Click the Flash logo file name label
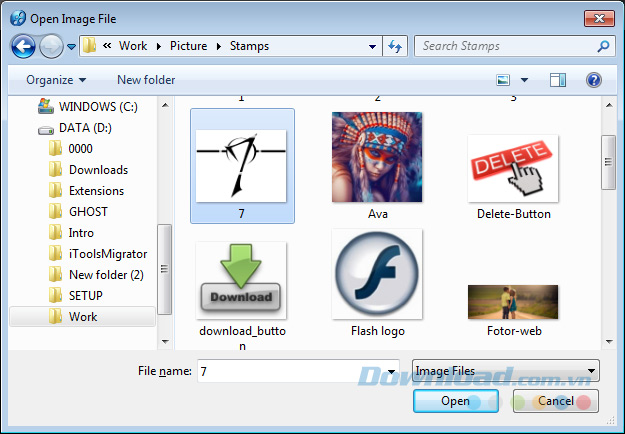The image size is (625, 434). pos(378,331)
